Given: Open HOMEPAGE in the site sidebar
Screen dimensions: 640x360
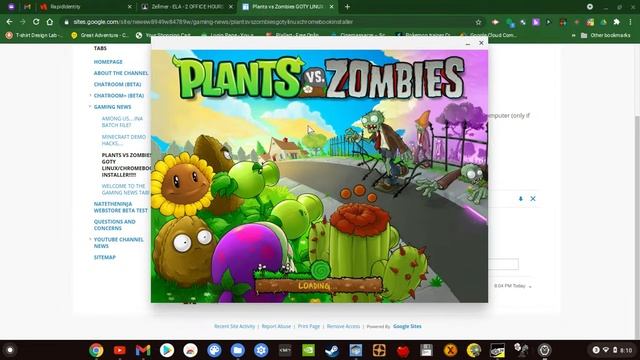Looking at the screenshot, I should pyautogui.click(x=108, y=62).
